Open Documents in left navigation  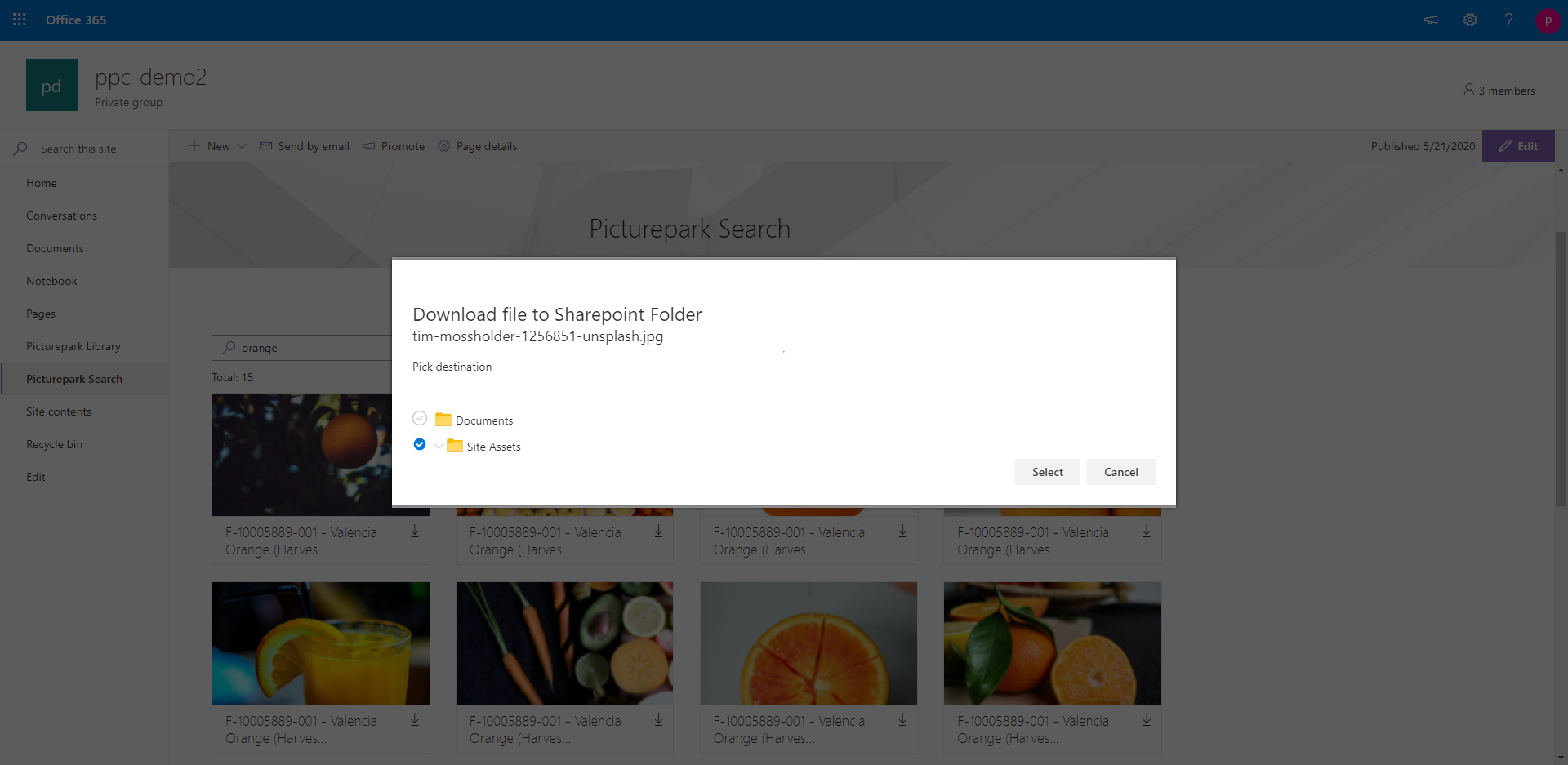pos(55,248)
